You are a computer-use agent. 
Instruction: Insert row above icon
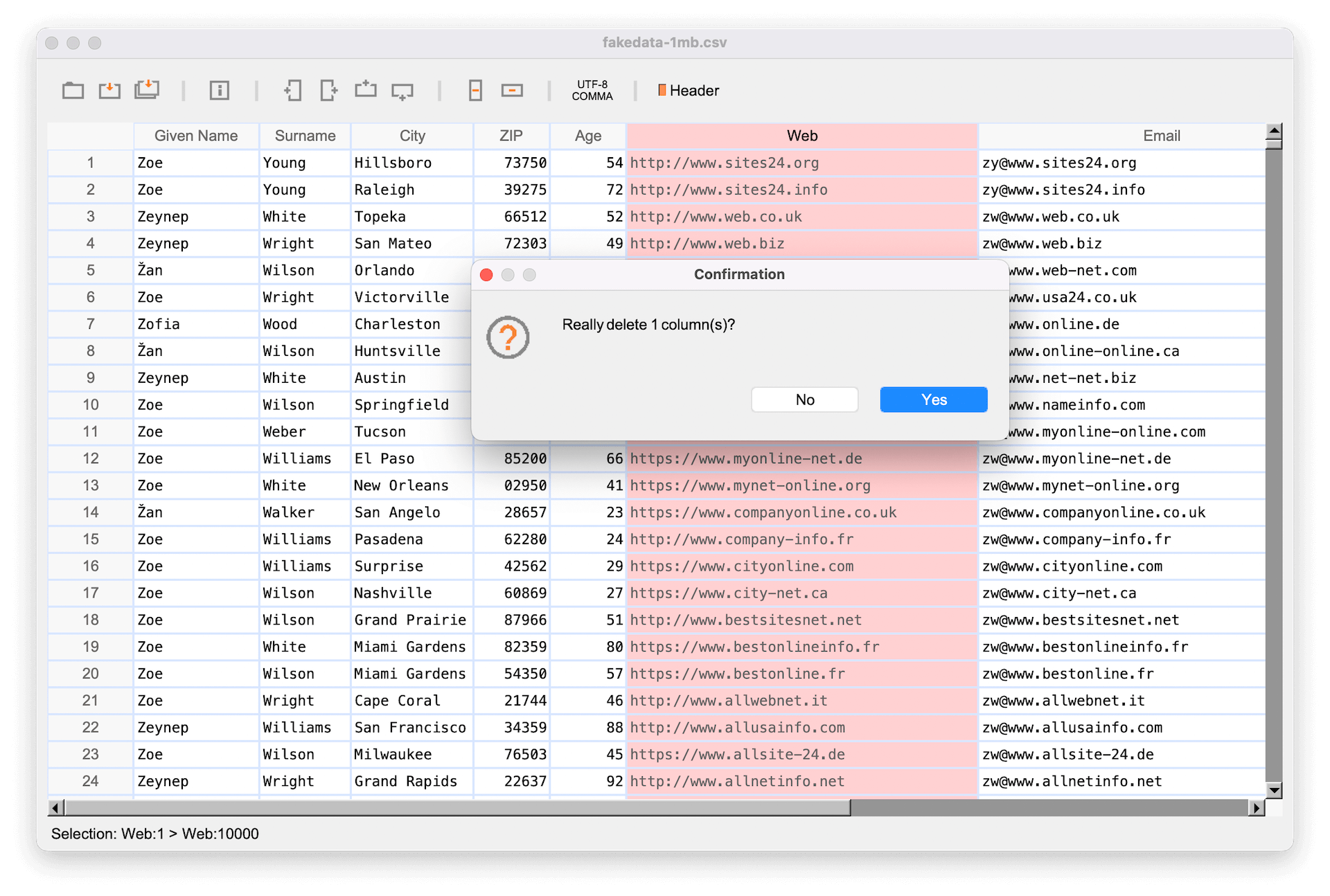tap(366, 90)
